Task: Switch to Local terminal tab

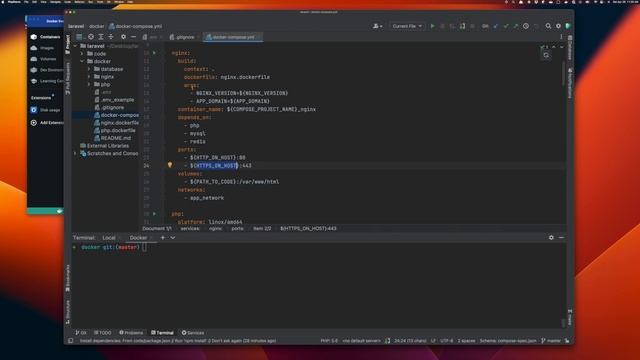Action: [x=109, y=238]
